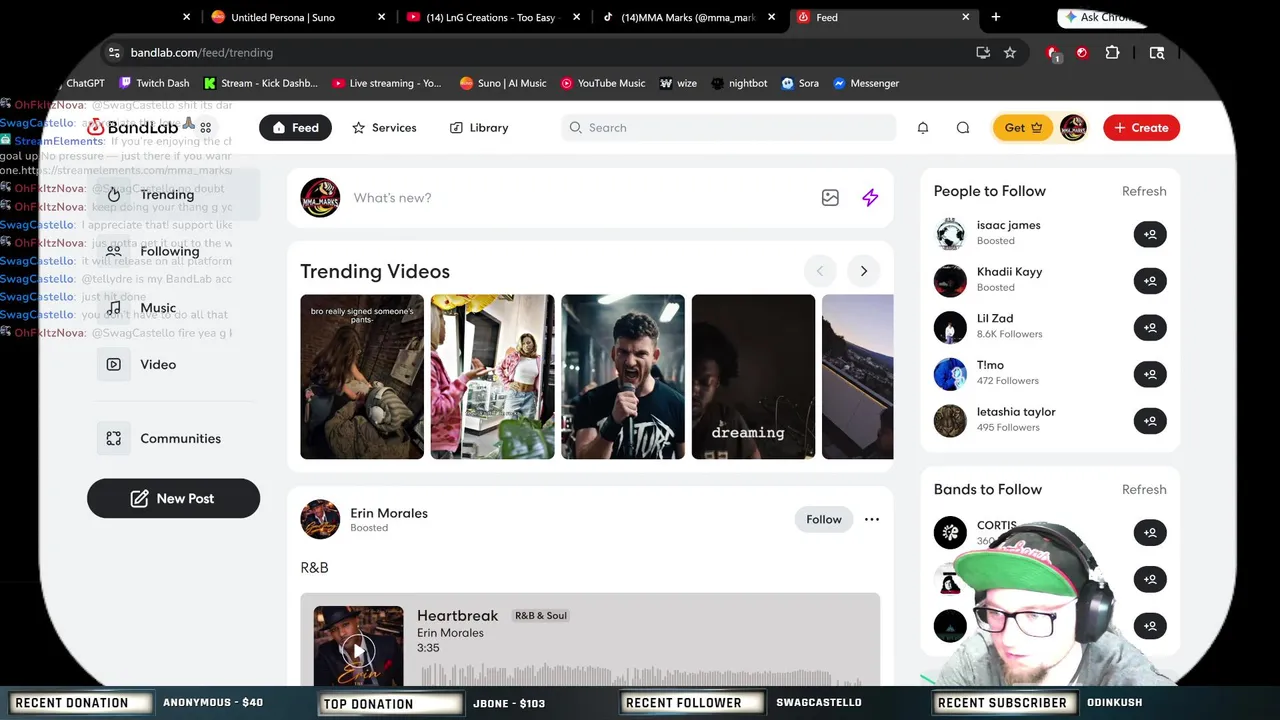Click the BandLab search field
This screenshot has height=720, width=1280.
[x=729, y=128]
